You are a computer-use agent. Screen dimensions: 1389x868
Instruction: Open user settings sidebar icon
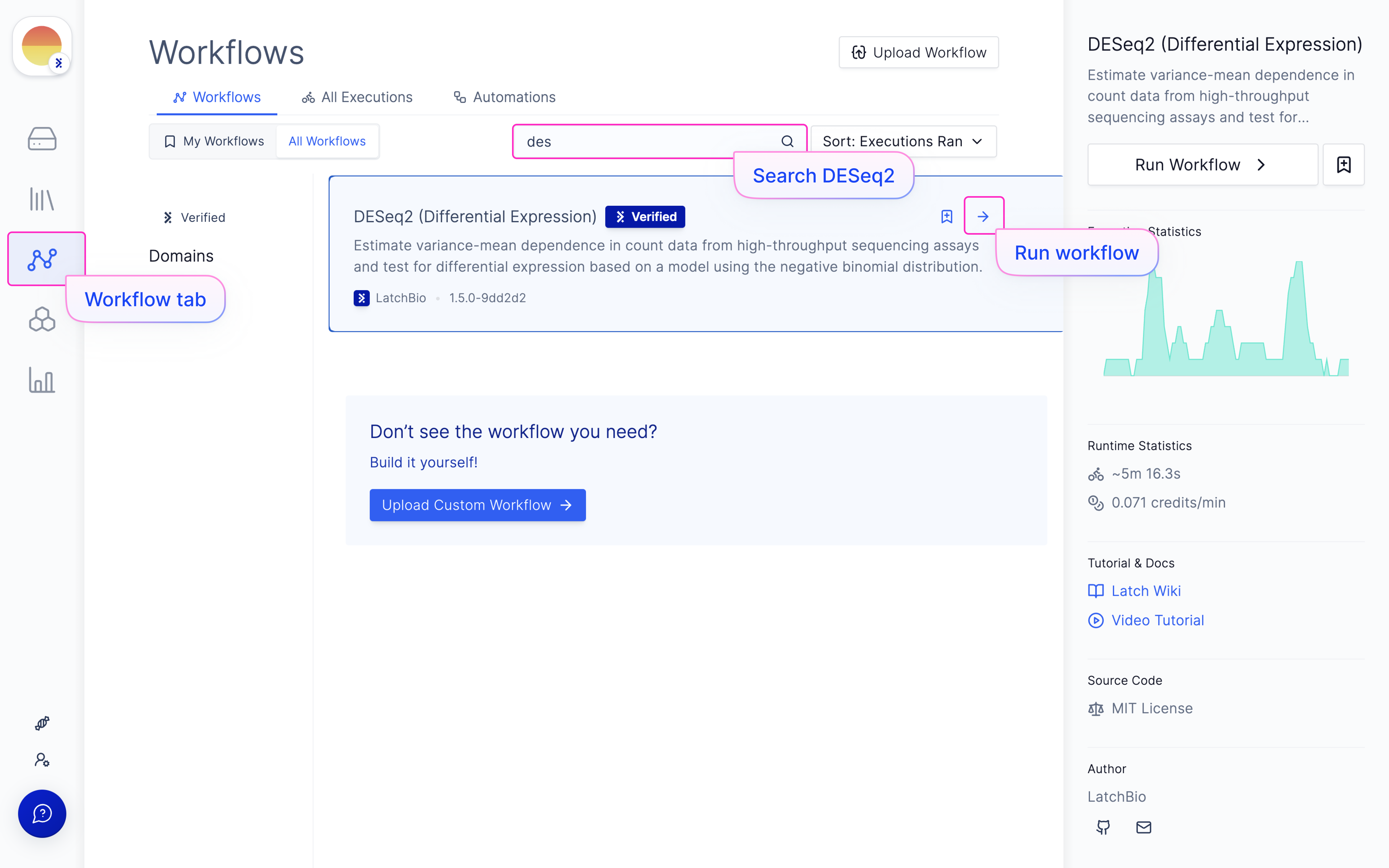coord(42,760)
